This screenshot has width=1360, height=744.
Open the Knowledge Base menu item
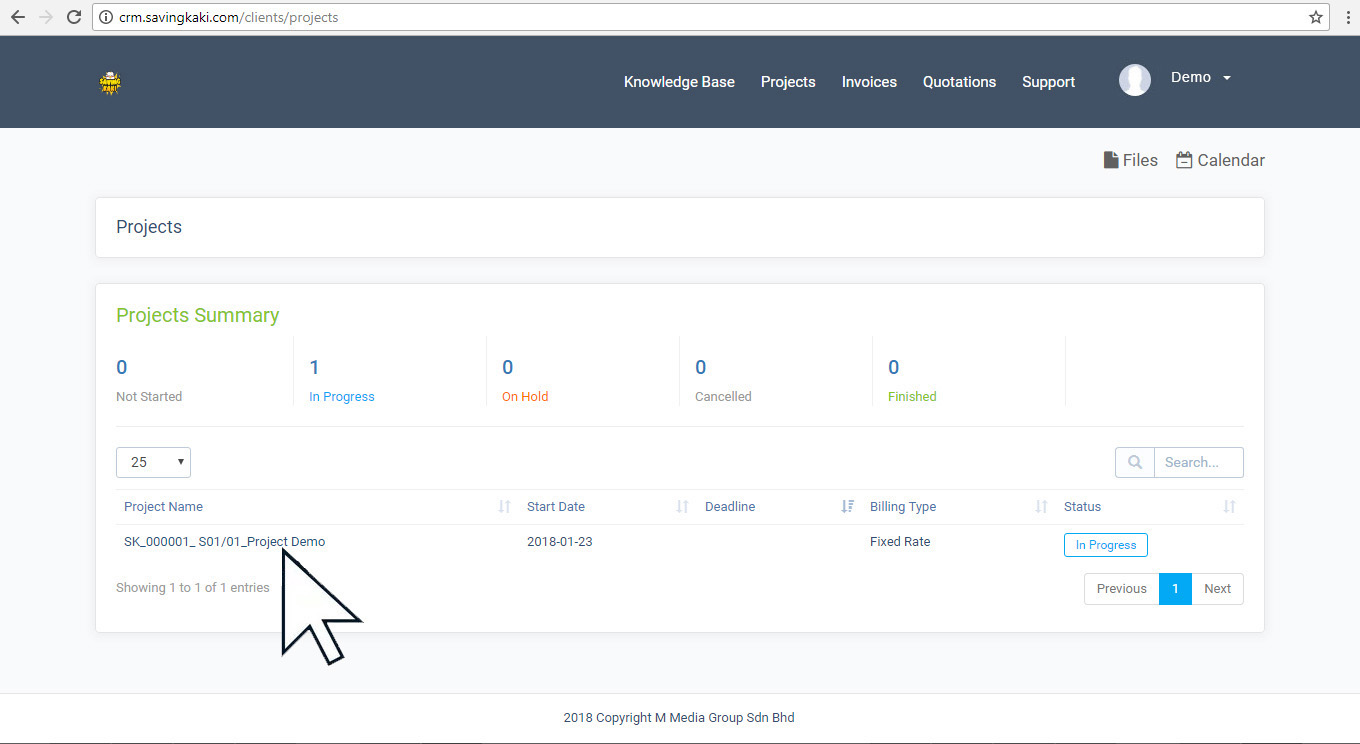click(x=679, y=82)
